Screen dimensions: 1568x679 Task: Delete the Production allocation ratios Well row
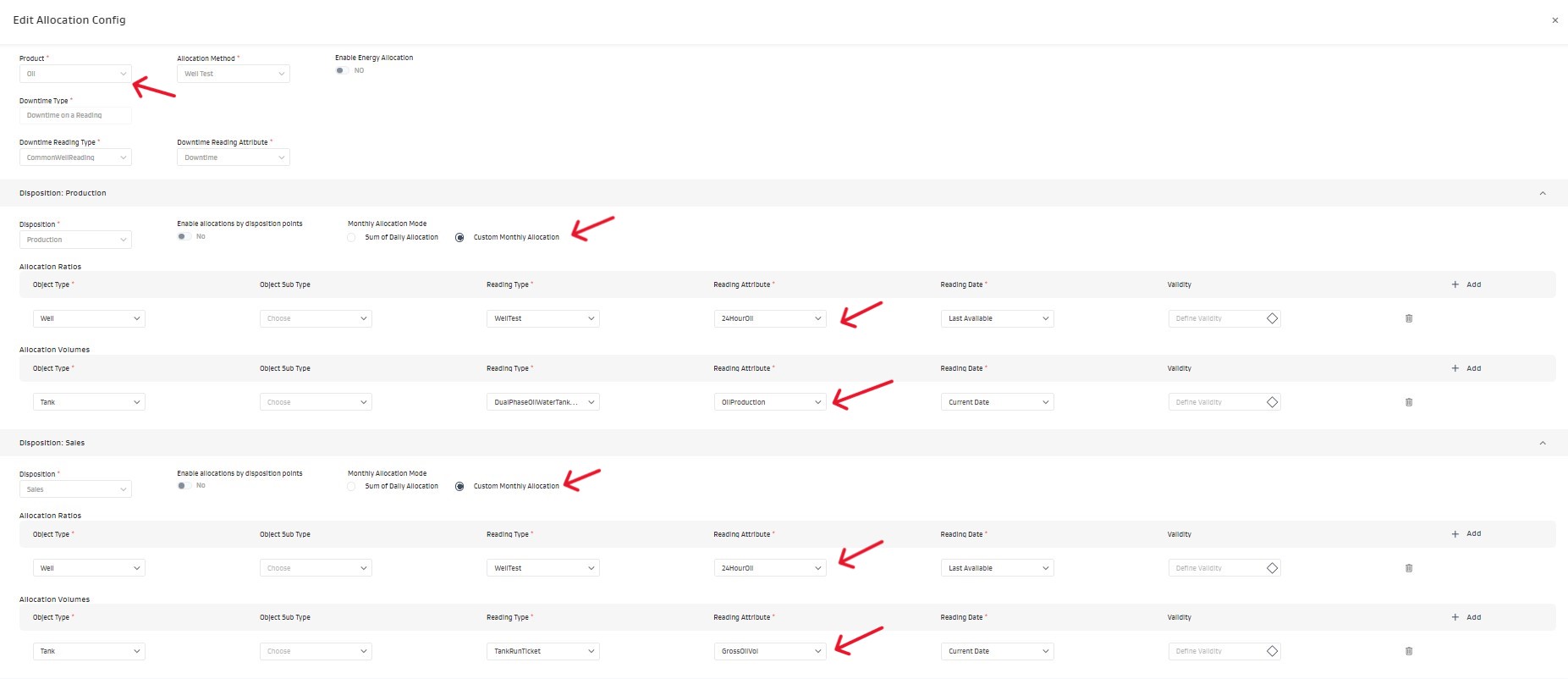click(x=1408, y=318)
